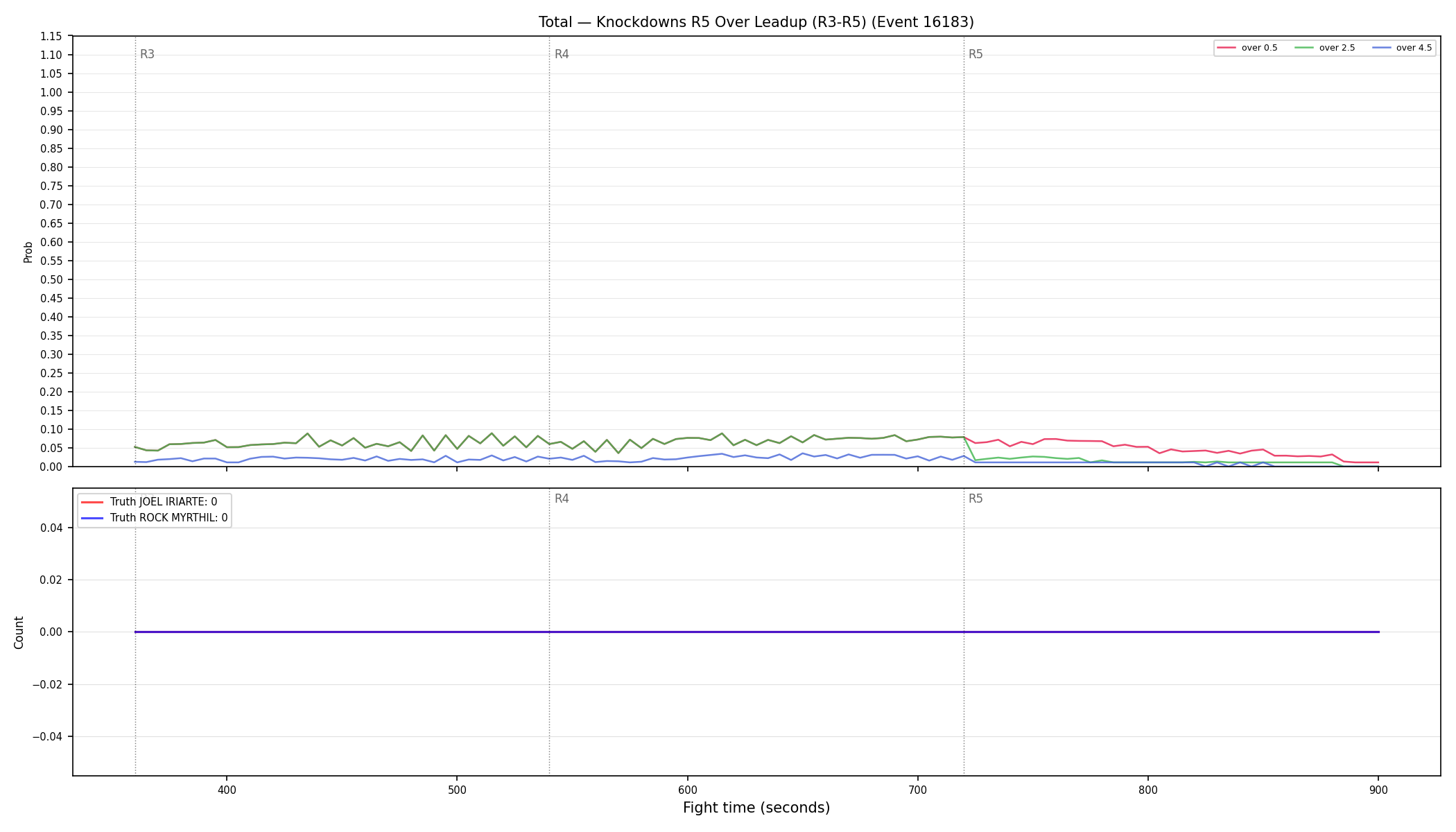1456x832 pixels.
Task: Select the 'Count' y-axis label
Action: coord(19,632)
